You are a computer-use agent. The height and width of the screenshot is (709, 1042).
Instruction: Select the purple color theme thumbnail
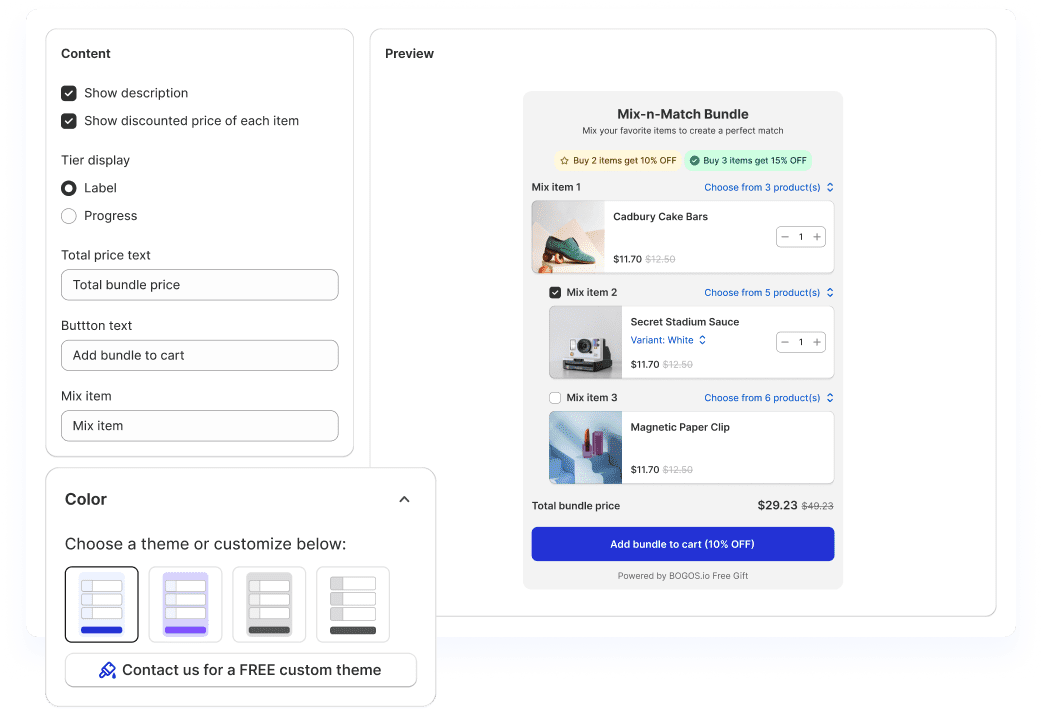pyautogui.click(x=185, y=604)
